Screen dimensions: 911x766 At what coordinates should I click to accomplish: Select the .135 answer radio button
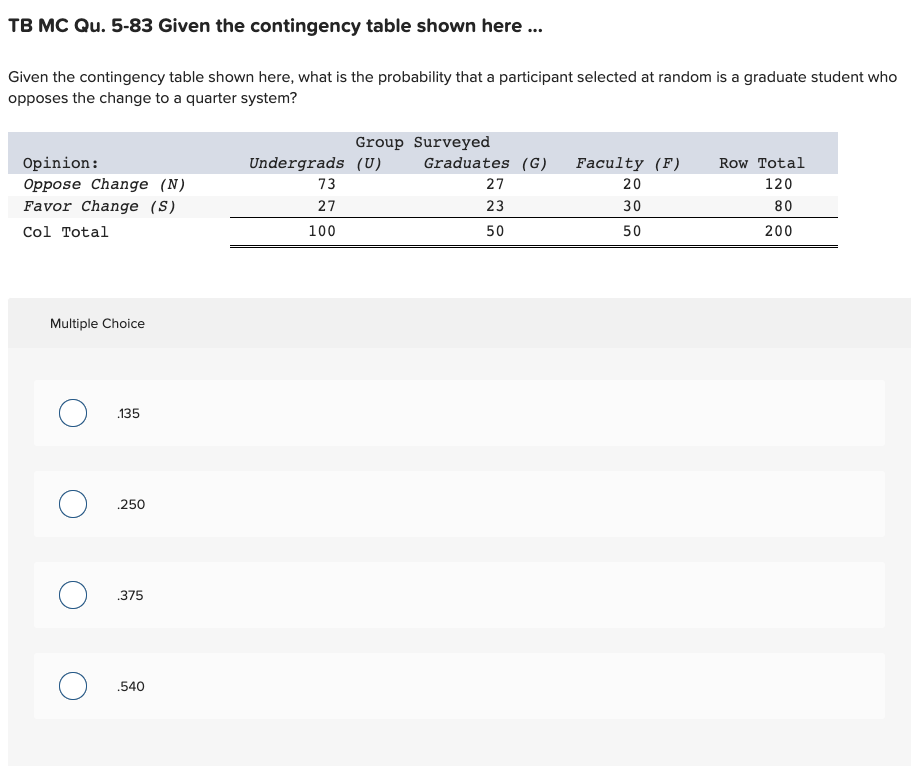click(73, 413)
